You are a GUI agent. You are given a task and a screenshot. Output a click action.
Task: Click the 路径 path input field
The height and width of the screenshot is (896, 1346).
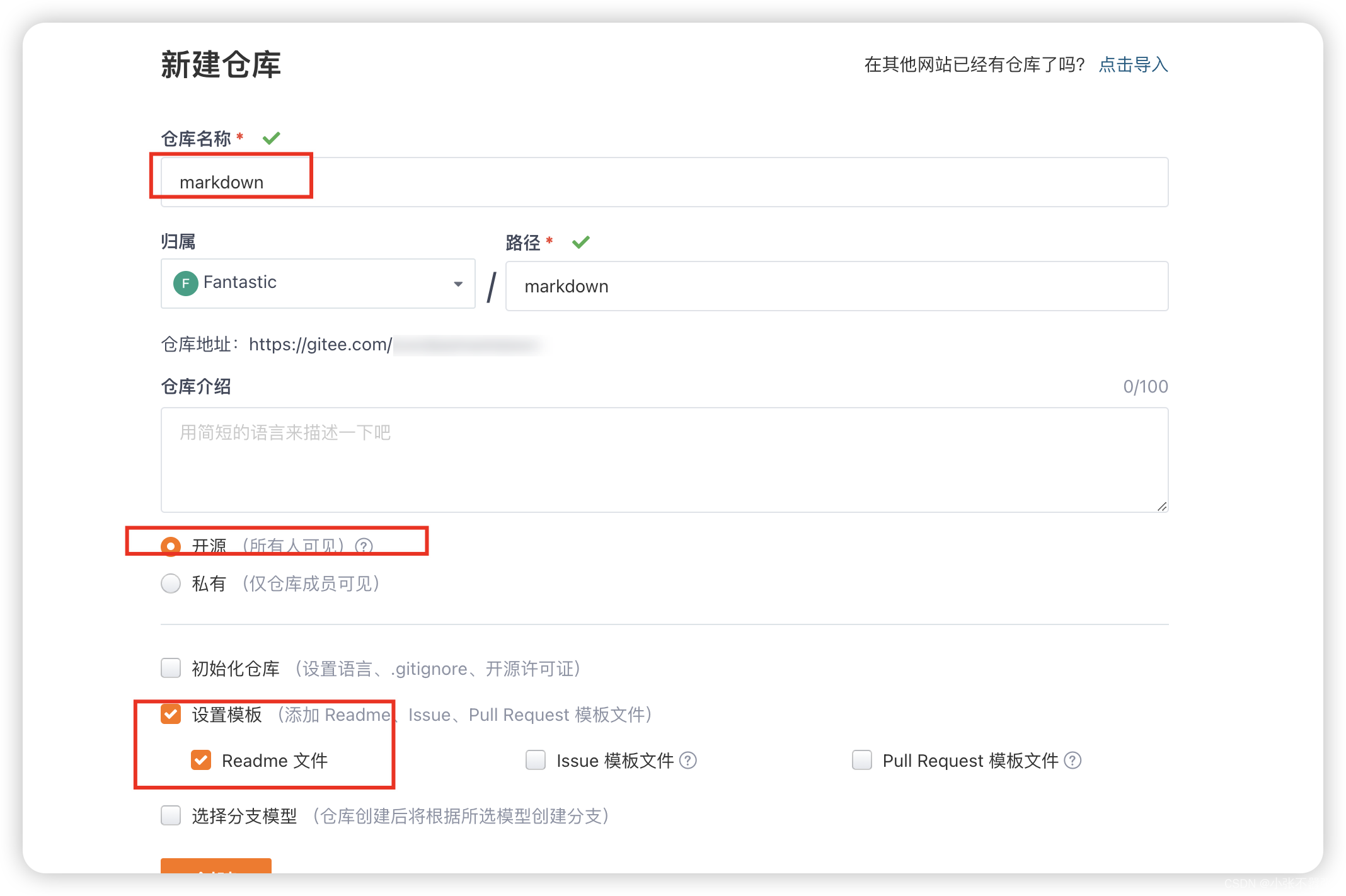836,286
